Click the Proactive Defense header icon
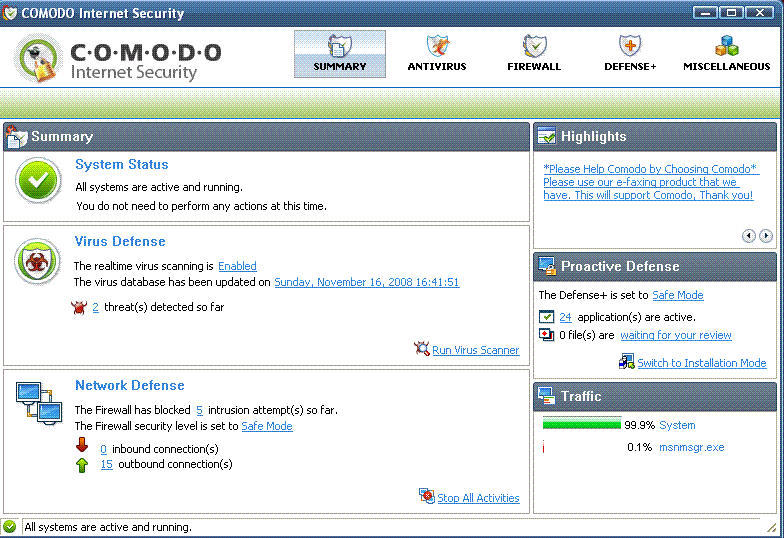 tap(547, 266)
